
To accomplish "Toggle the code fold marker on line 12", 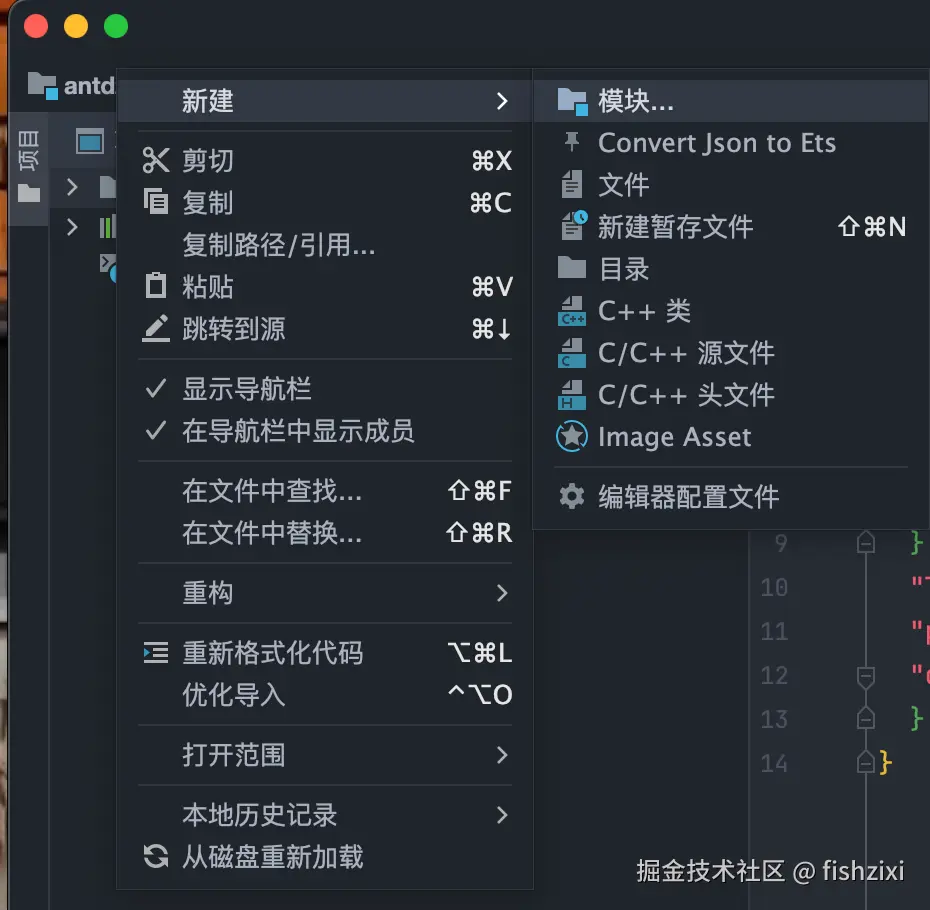I will pyautogui.click(x=866, y=676).
